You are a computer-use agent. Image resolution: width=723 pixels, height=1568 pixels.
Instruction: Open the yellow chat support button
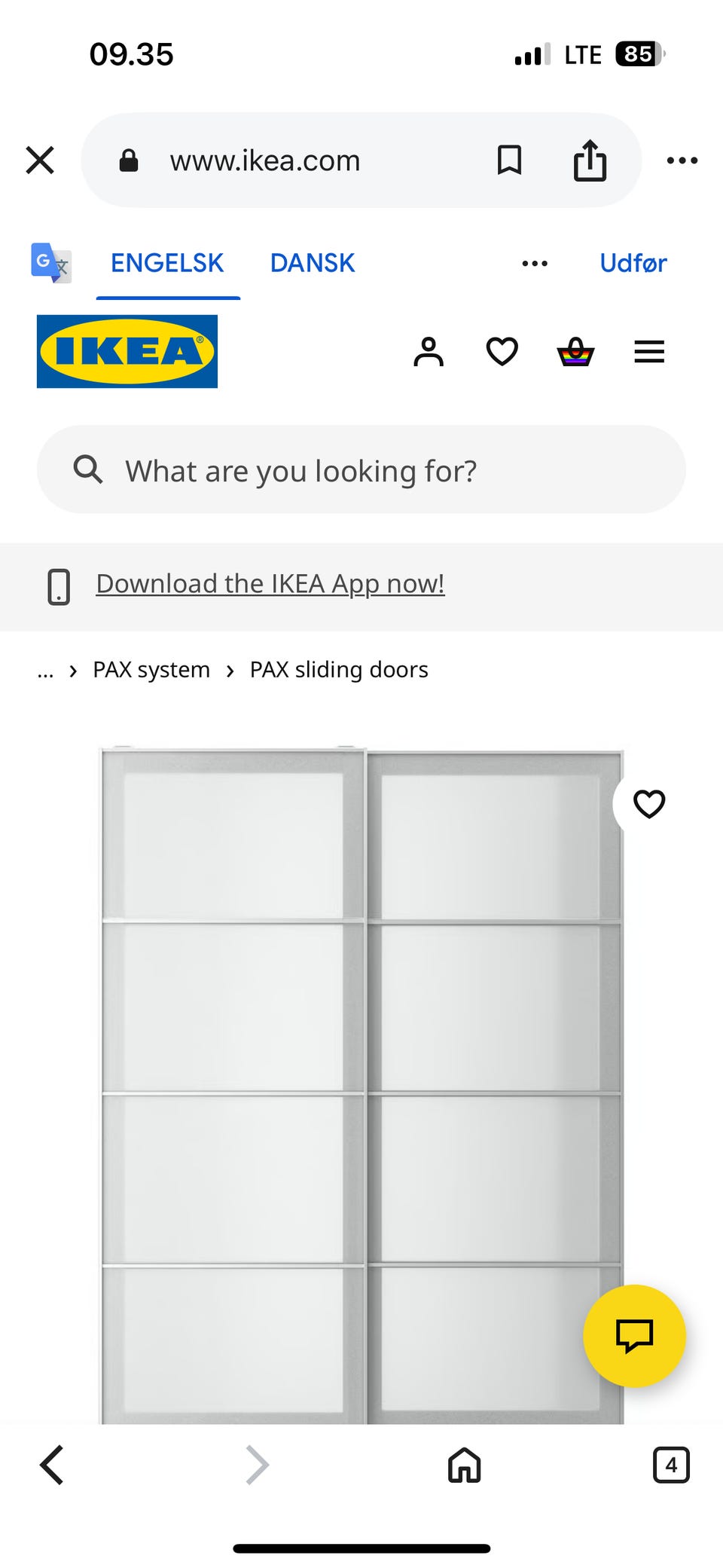[x=634, y=1335]
